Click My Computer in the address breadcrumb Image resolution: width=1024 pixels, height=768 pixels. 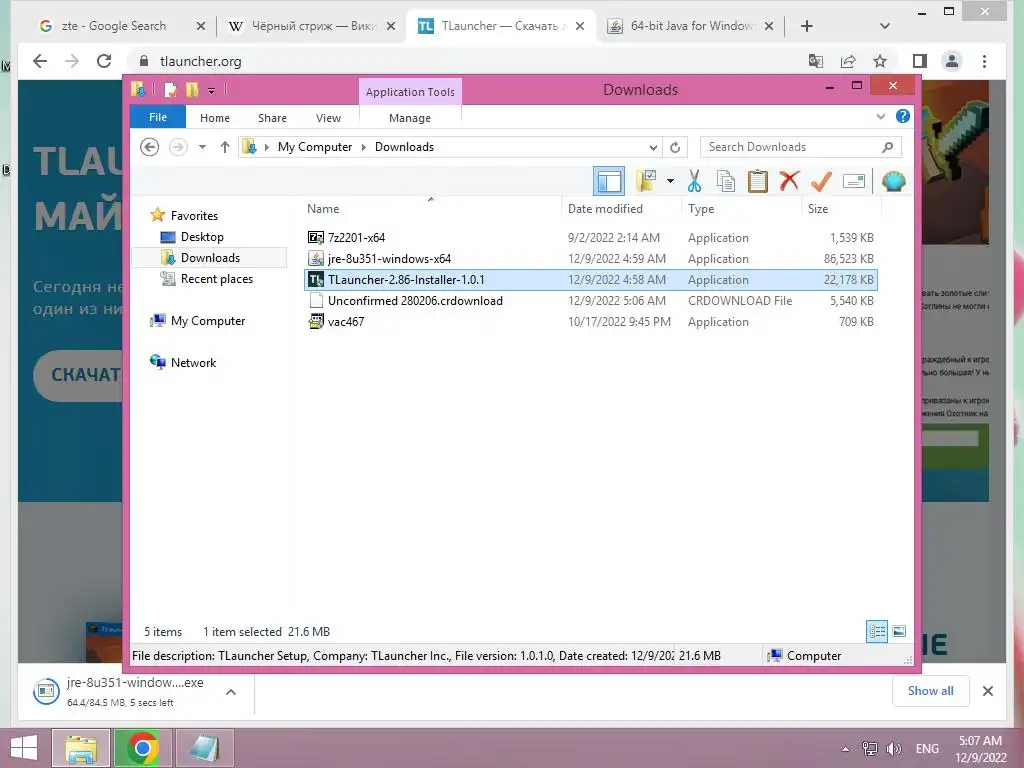[315, 147]
